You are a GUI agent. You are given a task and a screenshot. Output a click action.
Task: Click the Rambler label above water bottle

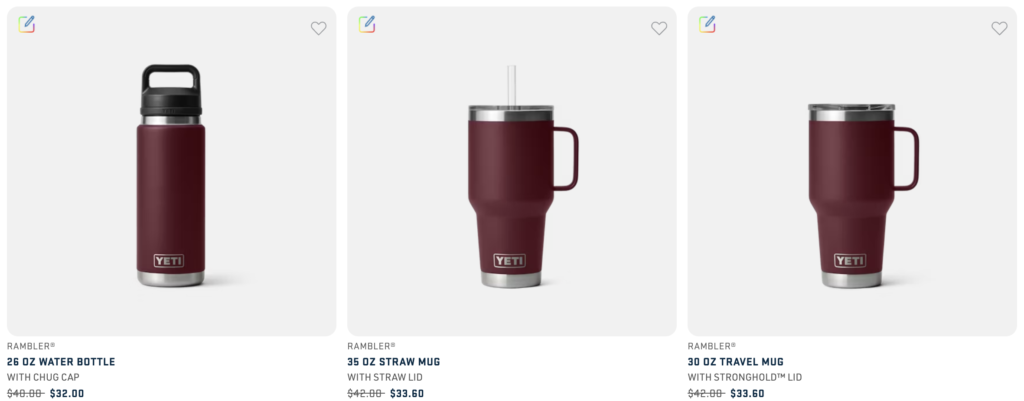pos(31,346)
